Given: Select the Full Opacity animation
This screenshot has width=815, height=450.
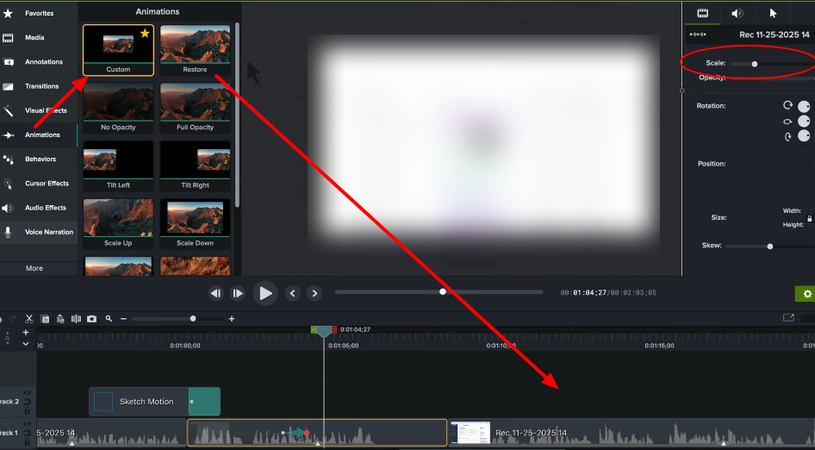Looking at the screenshot, I should click(x=195, y=108).
